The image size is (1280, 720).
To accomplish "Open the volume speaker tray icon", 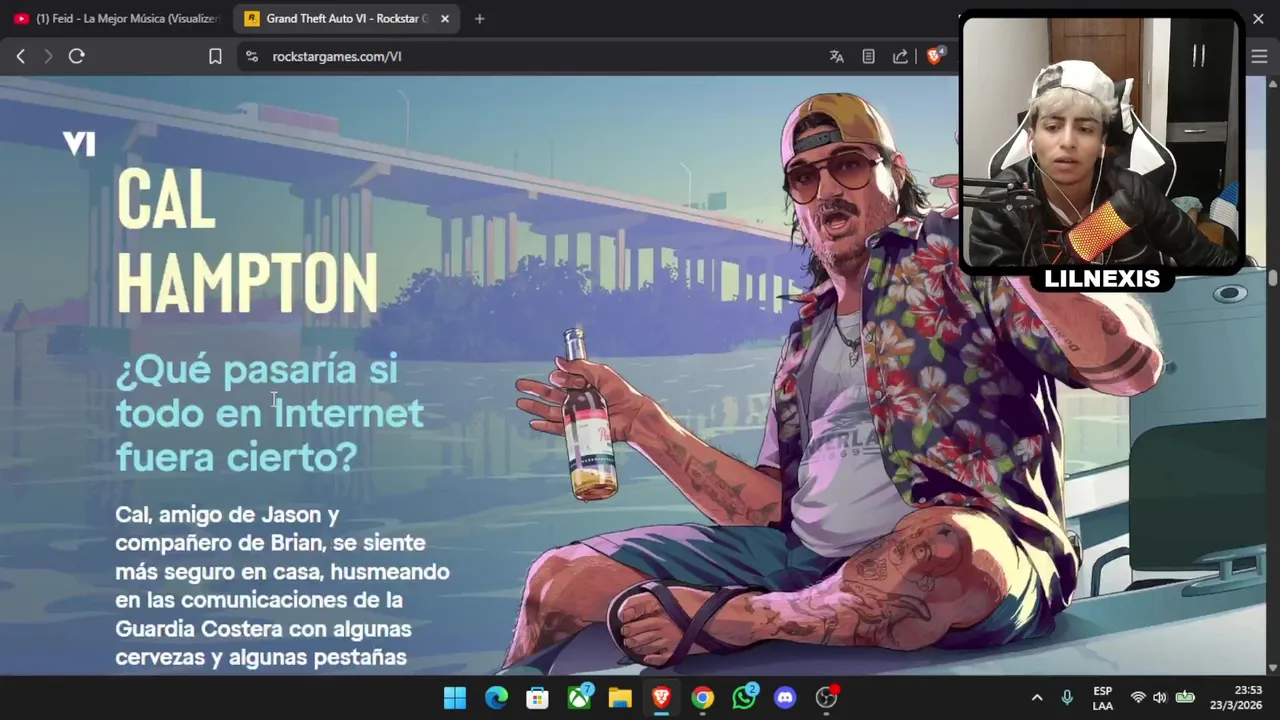I will click(x=1160, y=698).
